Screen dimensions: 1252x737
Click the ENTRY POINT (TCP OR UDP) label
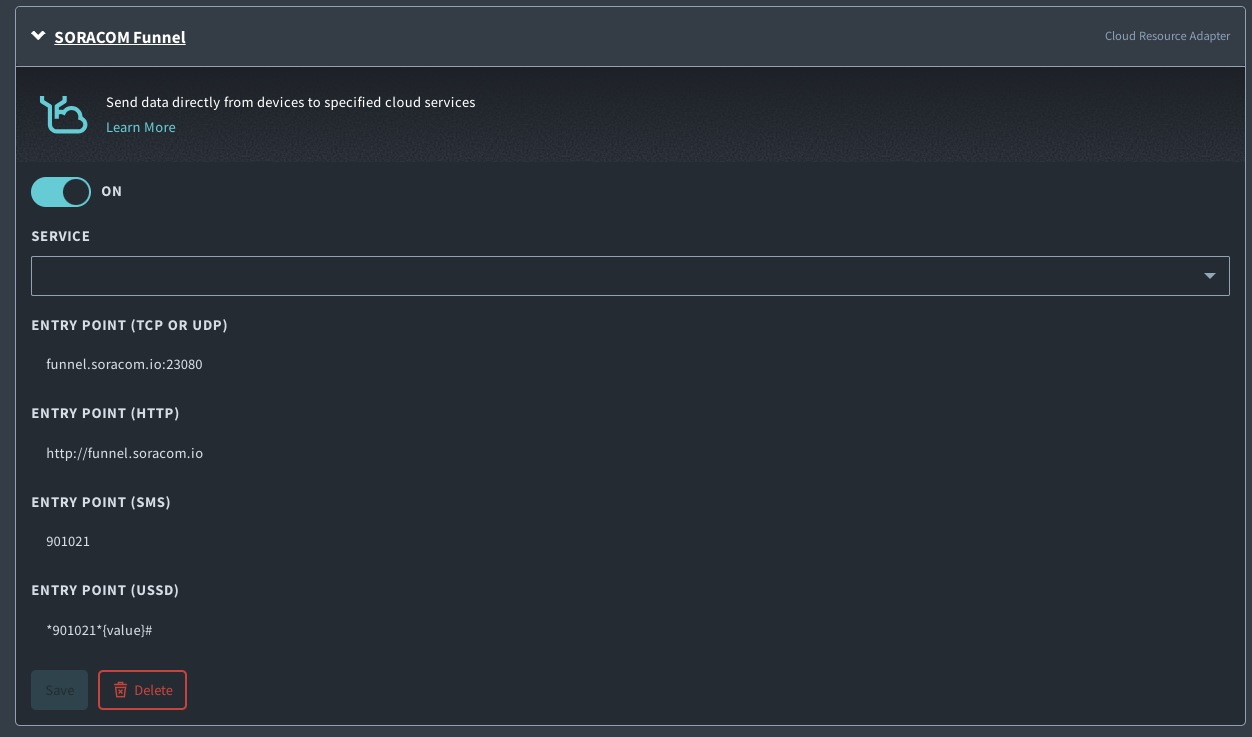click(x=129, y=326)
